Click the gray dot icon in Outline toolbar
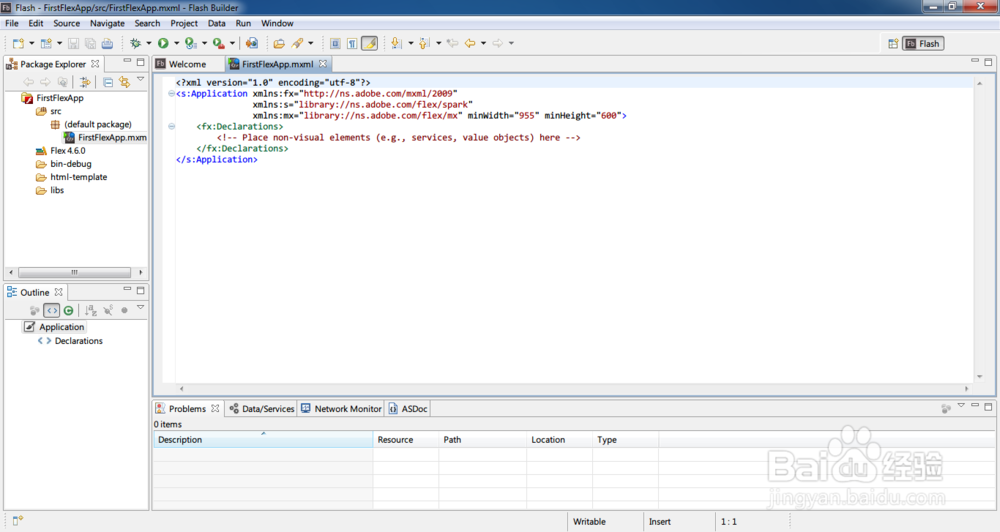 pyautogui.click(x=124, y=311)
